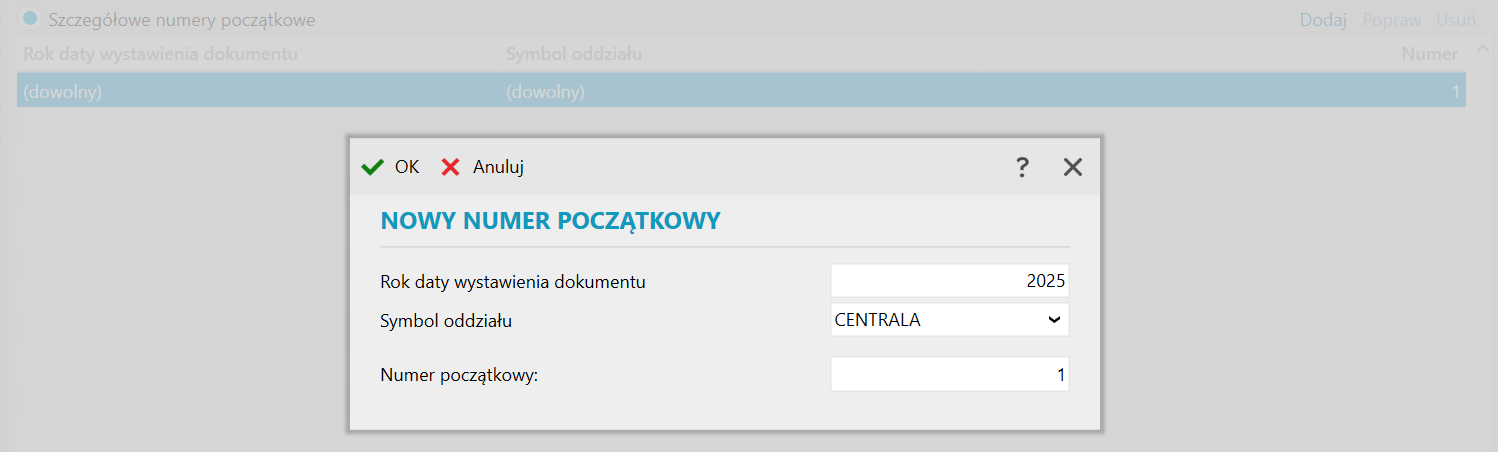The image size is (1498, 452).
Task: Click the red X Anuluj icon
Action: pos(451,167)
